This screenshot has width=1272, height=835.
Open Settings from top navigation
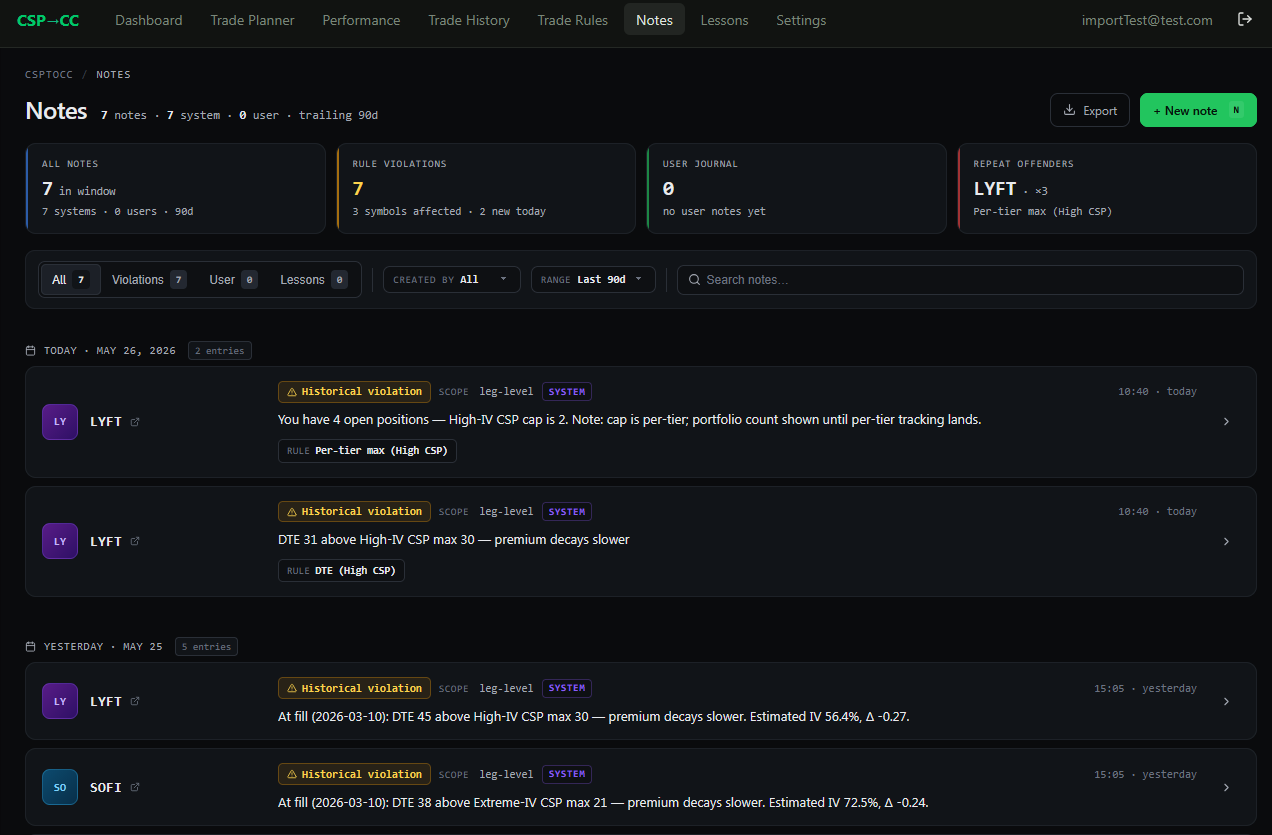(801, 20)
